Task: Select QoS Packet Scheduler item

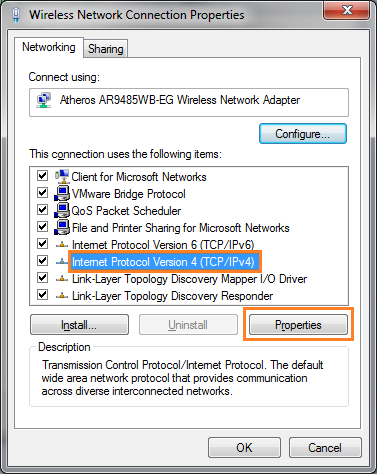Action: tap(126, 211)
